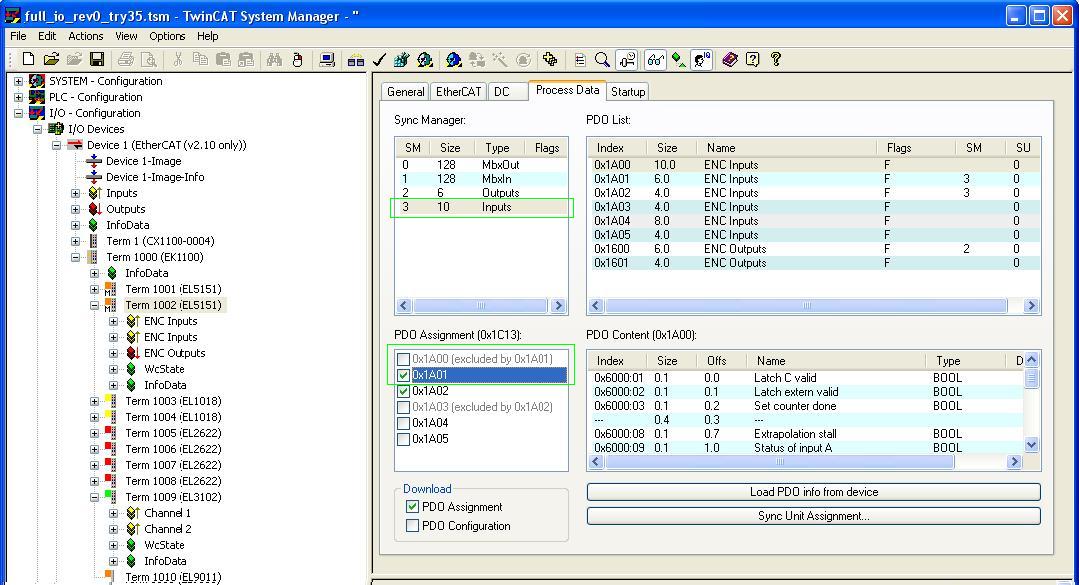Switch to the EtherCAT tab
Viewport: 1079px width, 585px height.
pyautogui.click(x=458, y=92)
